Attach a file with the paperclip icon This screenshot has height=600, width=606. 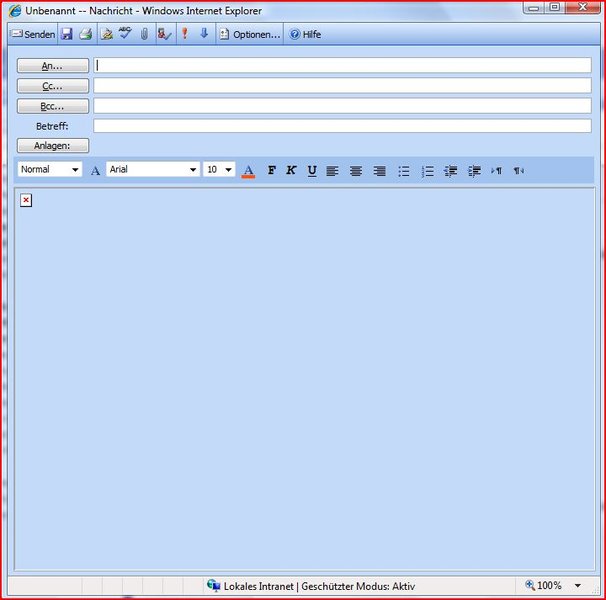[144, 34]
